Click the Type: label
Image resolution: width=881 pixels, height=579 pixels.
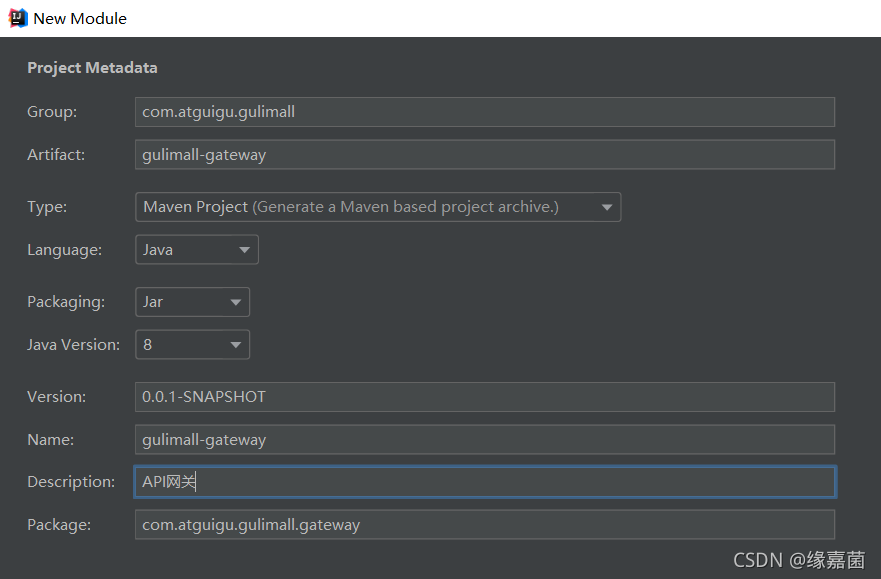click(47, 207)
